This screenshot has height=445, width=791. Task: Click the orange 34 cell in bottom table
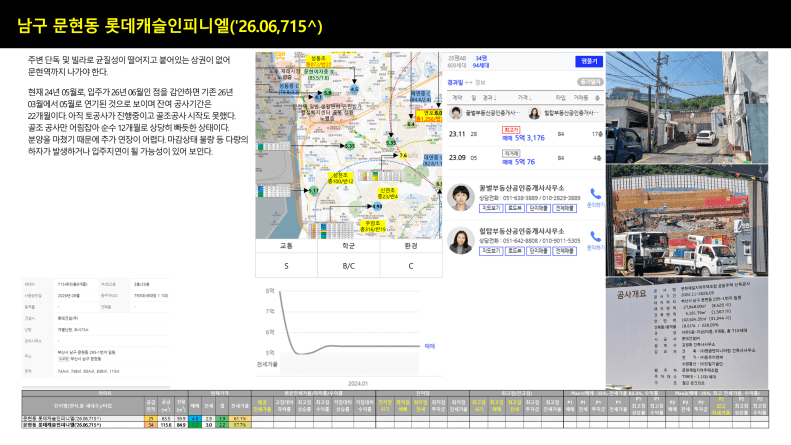(x=150, y=425)
